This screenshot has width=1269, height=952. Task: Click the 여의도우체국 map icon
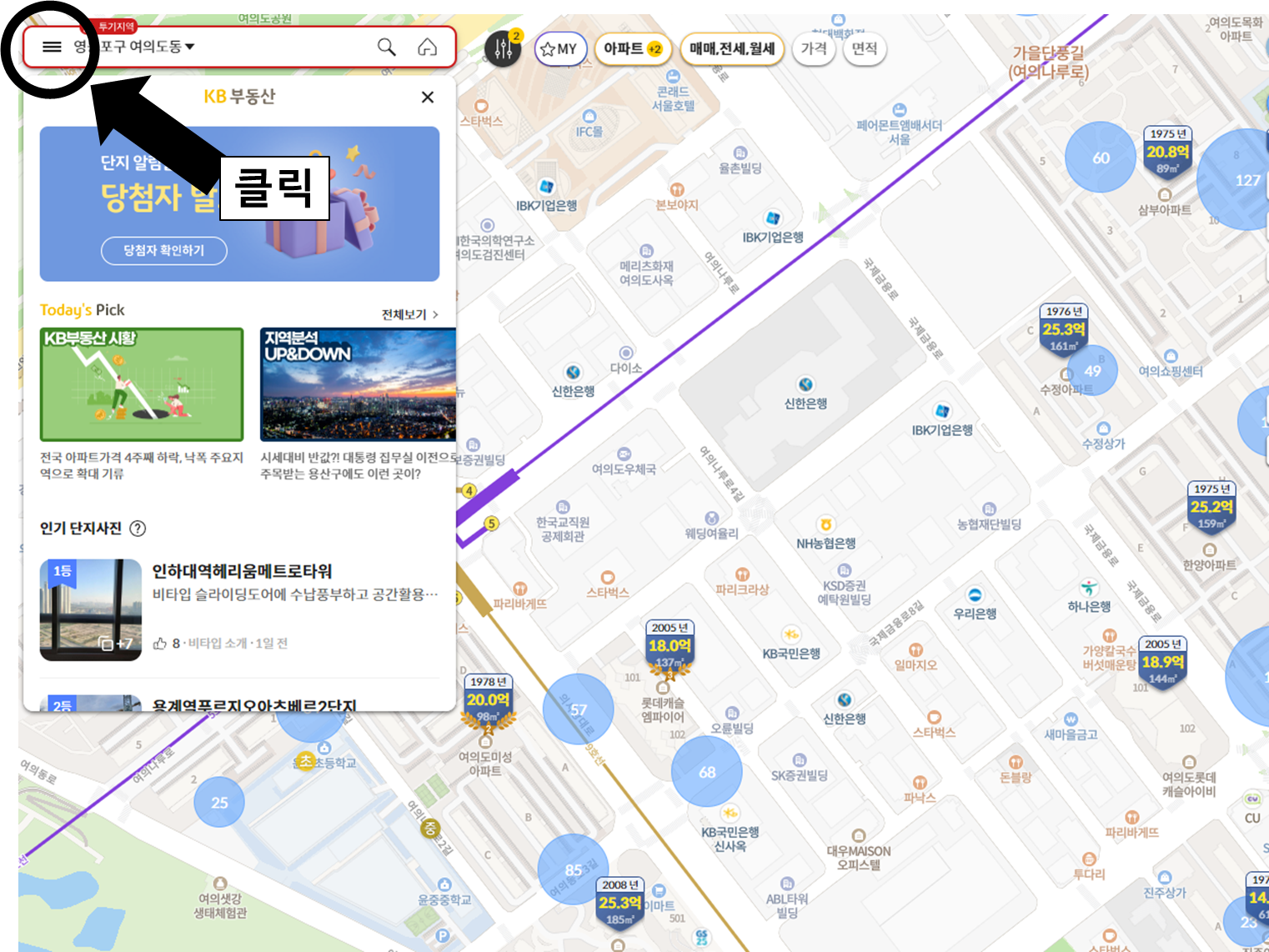pos(624,454)
